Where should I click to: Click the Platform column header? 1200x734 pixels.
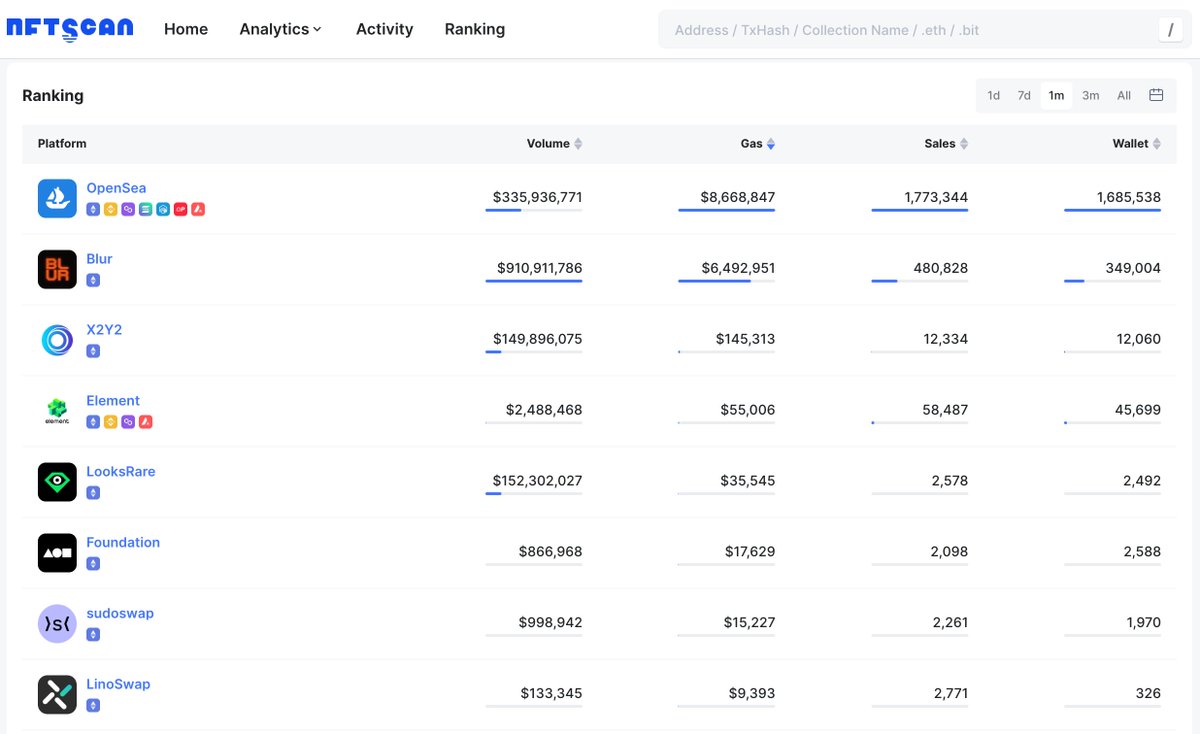62,144
